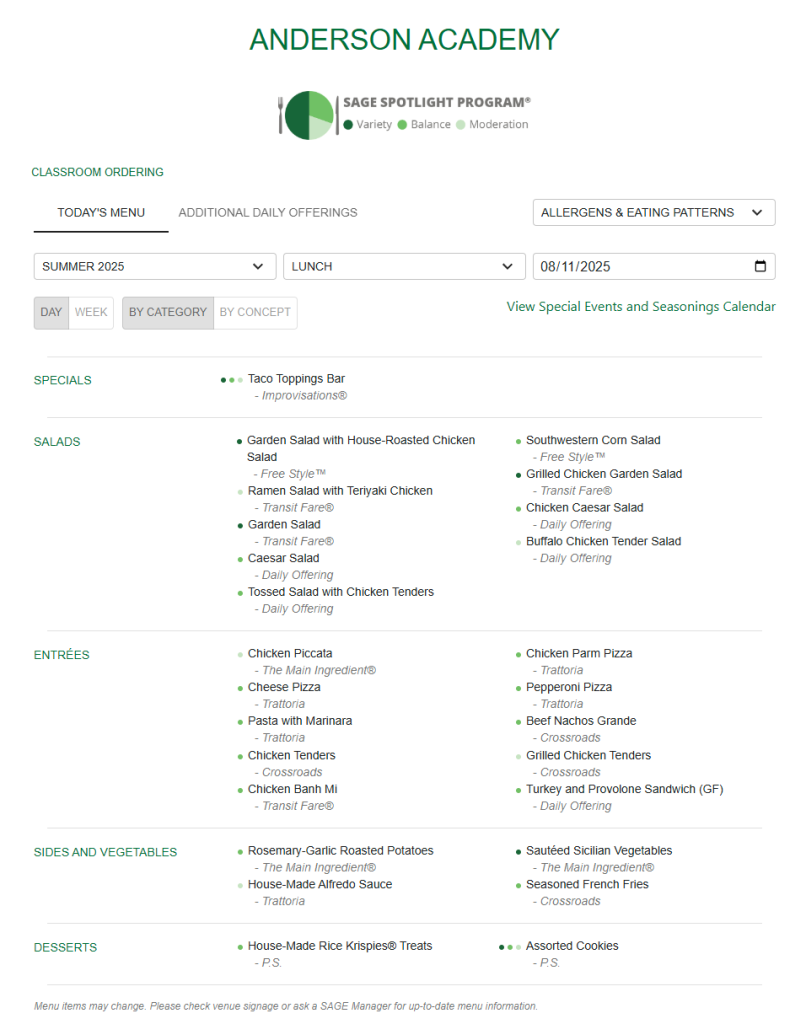Click the ENTRÉES category heading
The width and height of the screenshot is (806, 1024).
click(61, 654)
